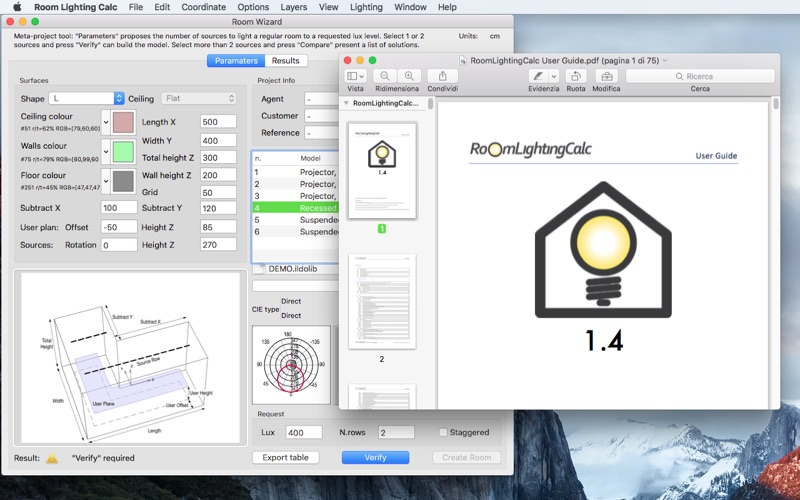Switch to the Results tab
Screen dimensions: 800x500
(x=285, y=60)
